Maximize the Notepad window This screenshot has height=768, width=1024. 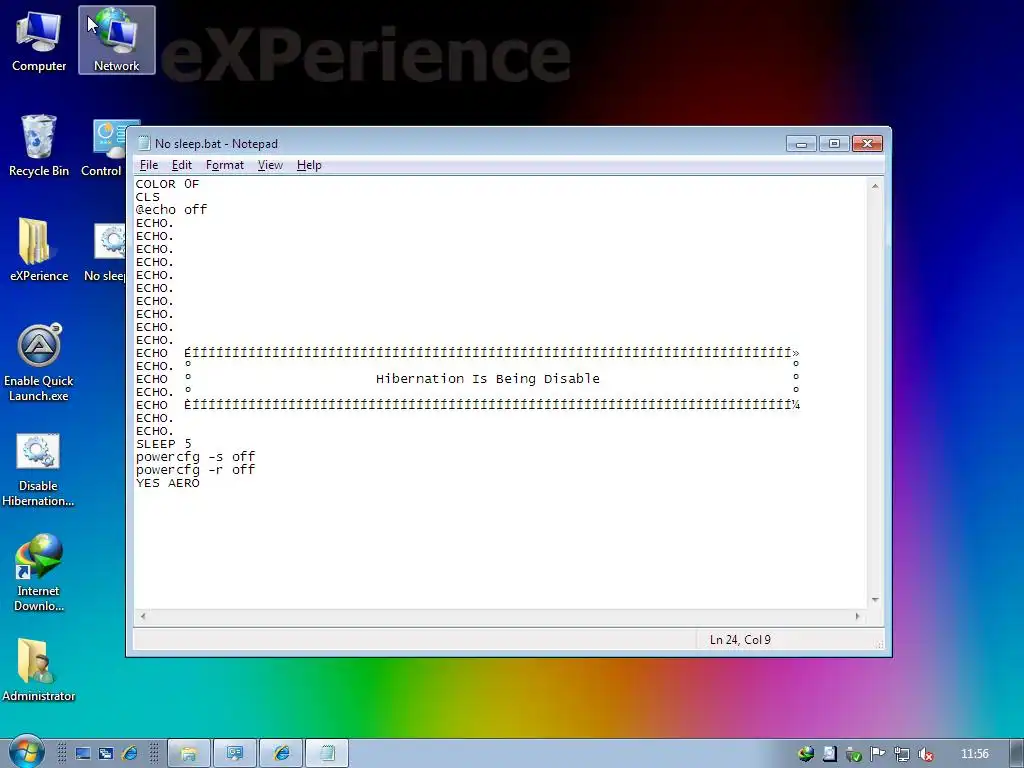click(834, 144)
